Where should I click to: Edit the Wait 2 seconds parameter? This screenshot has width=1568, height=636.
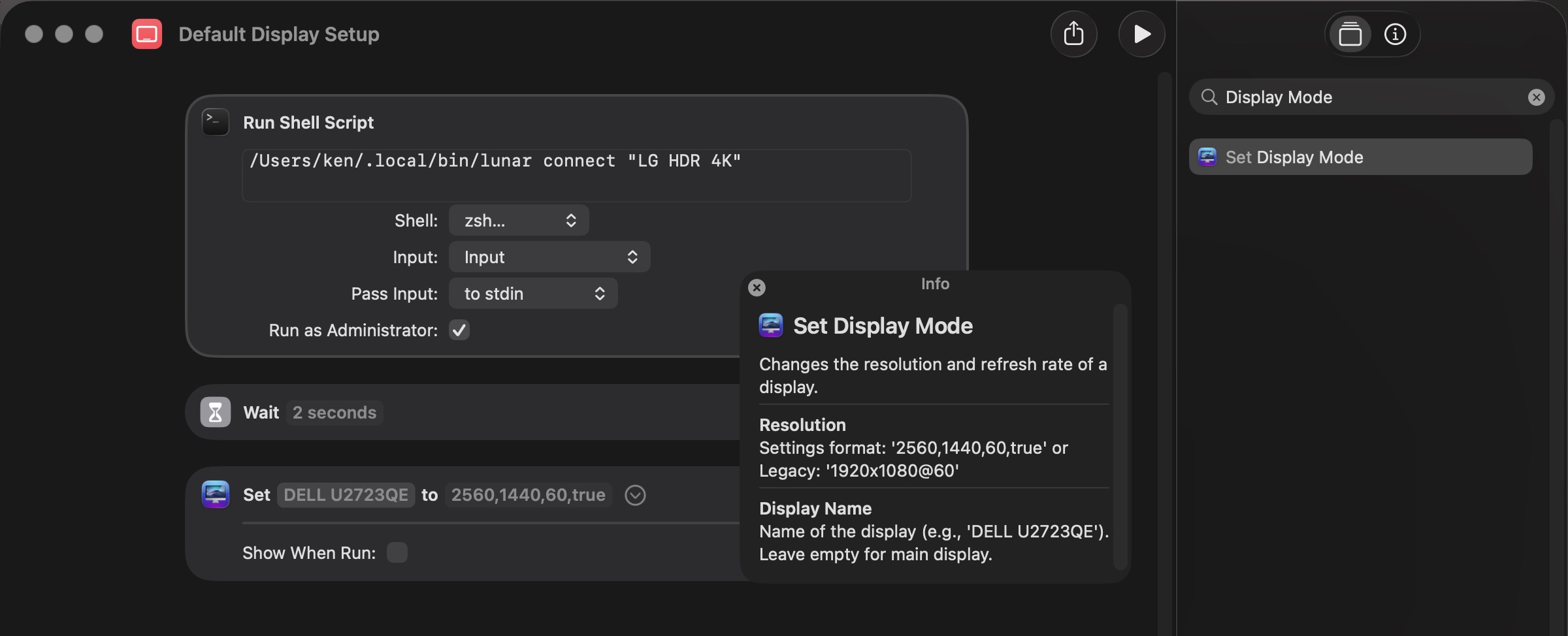click(335, 413)
